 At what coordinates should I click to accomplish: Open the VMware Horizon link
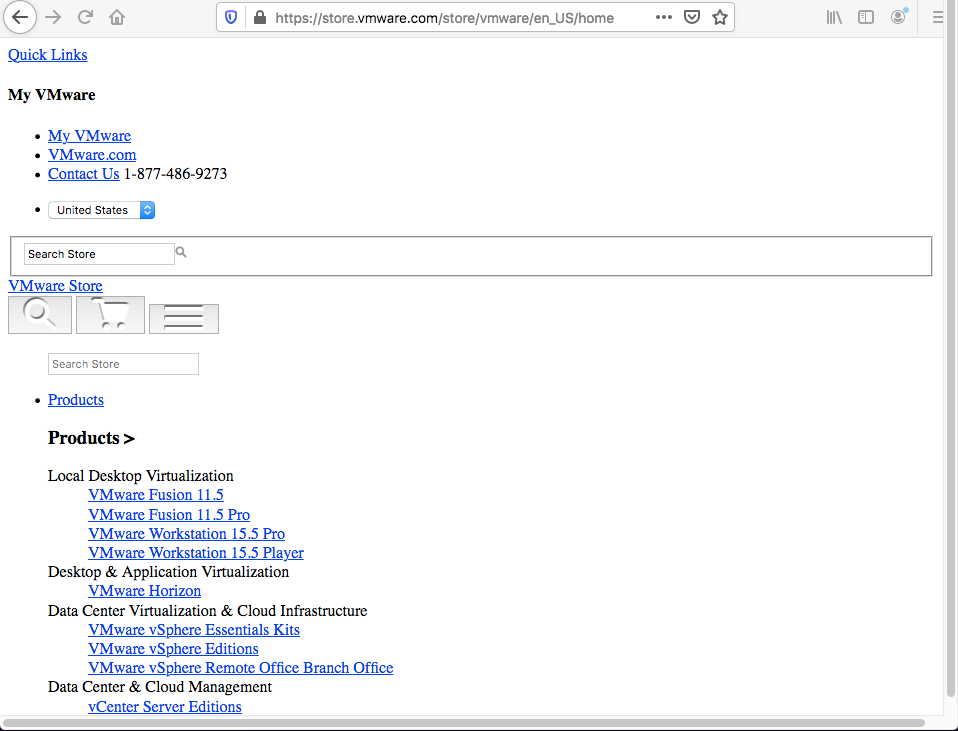(145, 590)
